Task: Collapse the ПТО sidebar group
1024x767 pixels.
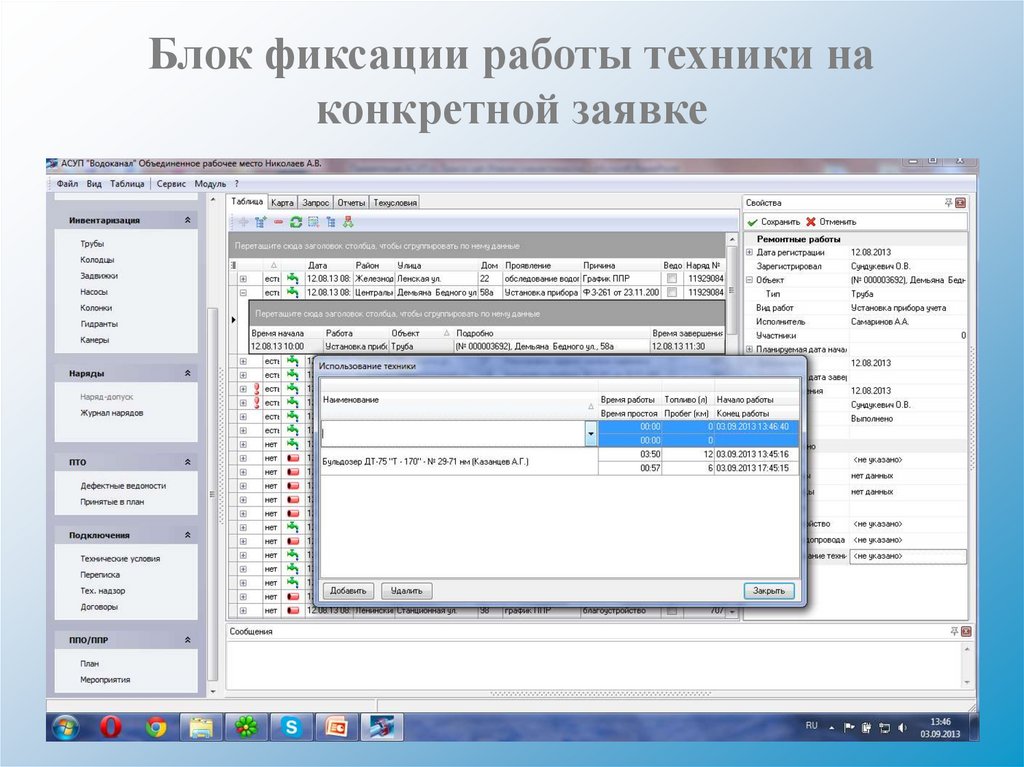Action: coord(187,462)
